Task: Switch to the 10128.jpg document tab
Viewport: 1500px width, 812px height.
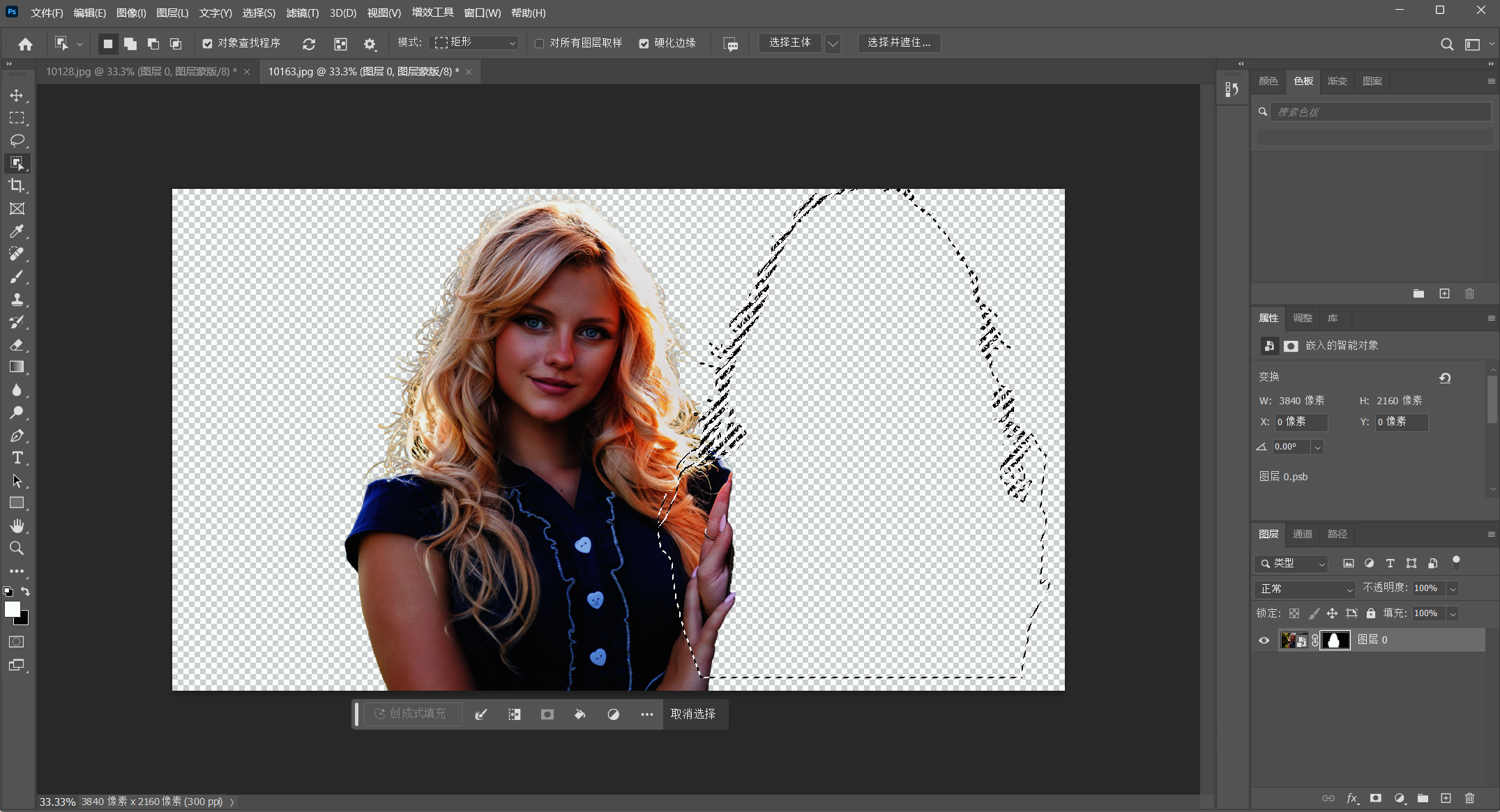Action: click(x=141, y=71)
